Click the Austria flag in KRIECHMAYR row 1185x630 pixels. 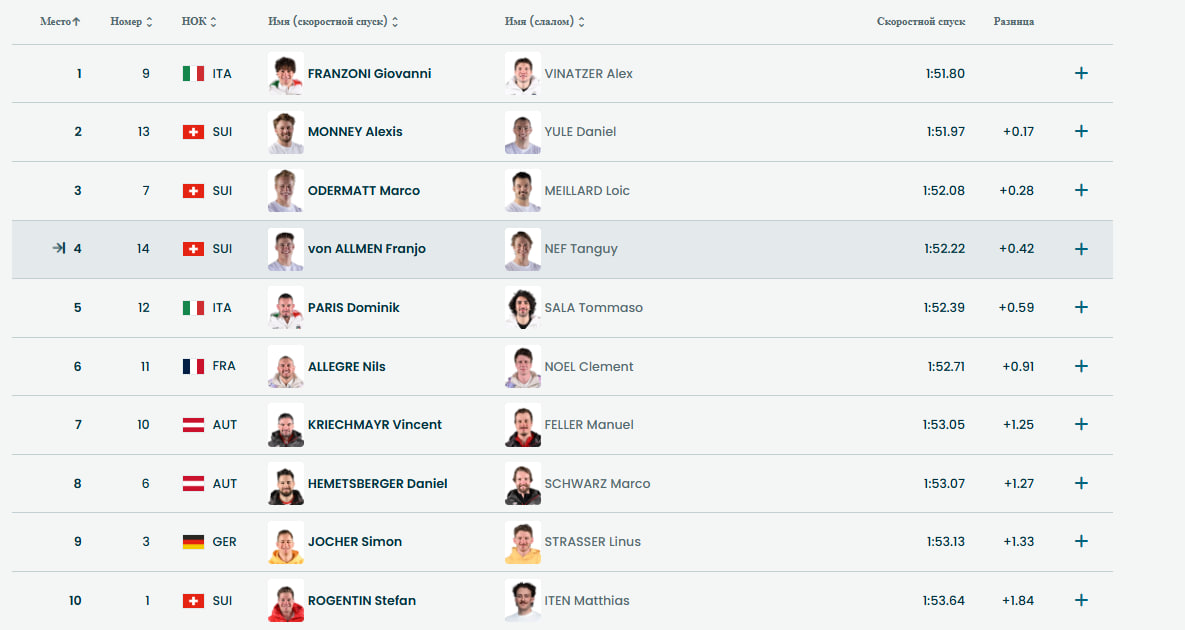193,425
